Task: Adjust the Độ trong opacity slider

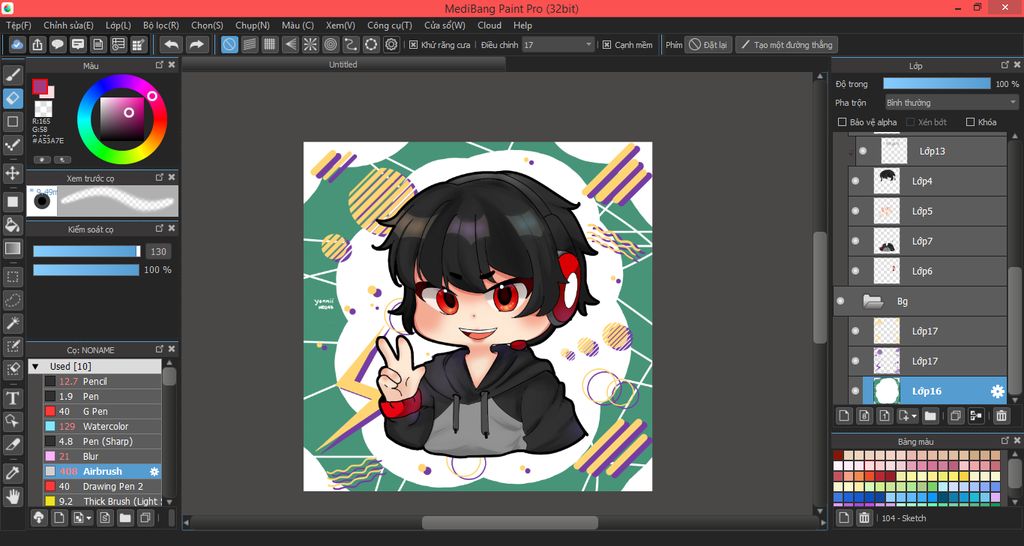Action: click(936, 84)
